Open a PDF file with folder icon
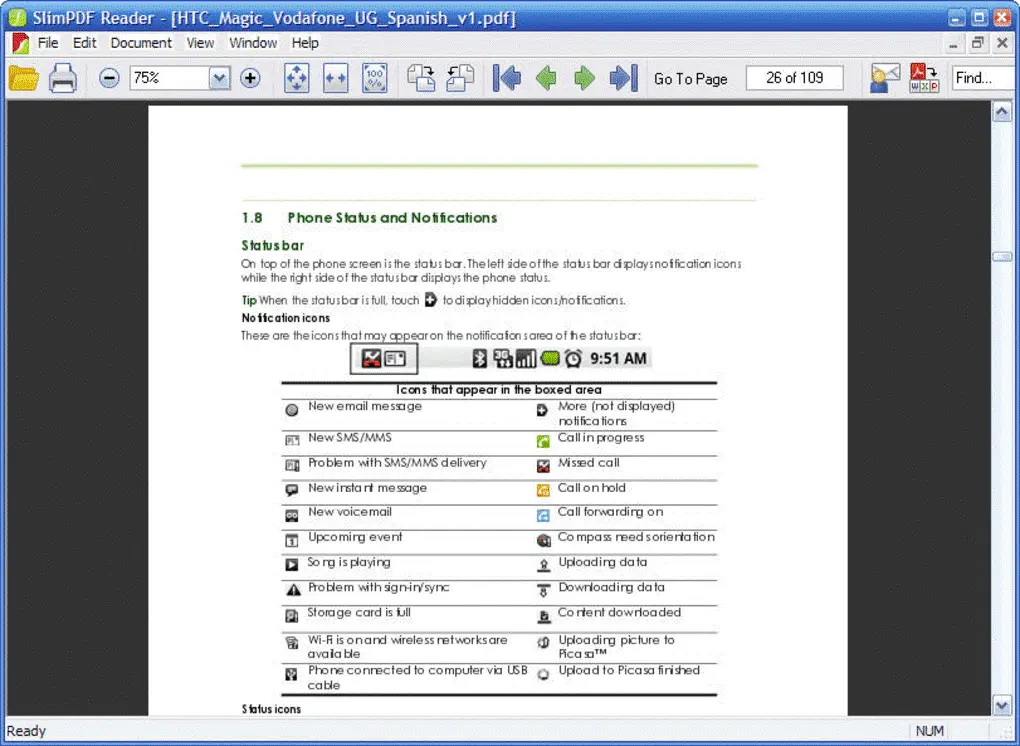Screen dimensions: 1020x746 tap(23, 78)
